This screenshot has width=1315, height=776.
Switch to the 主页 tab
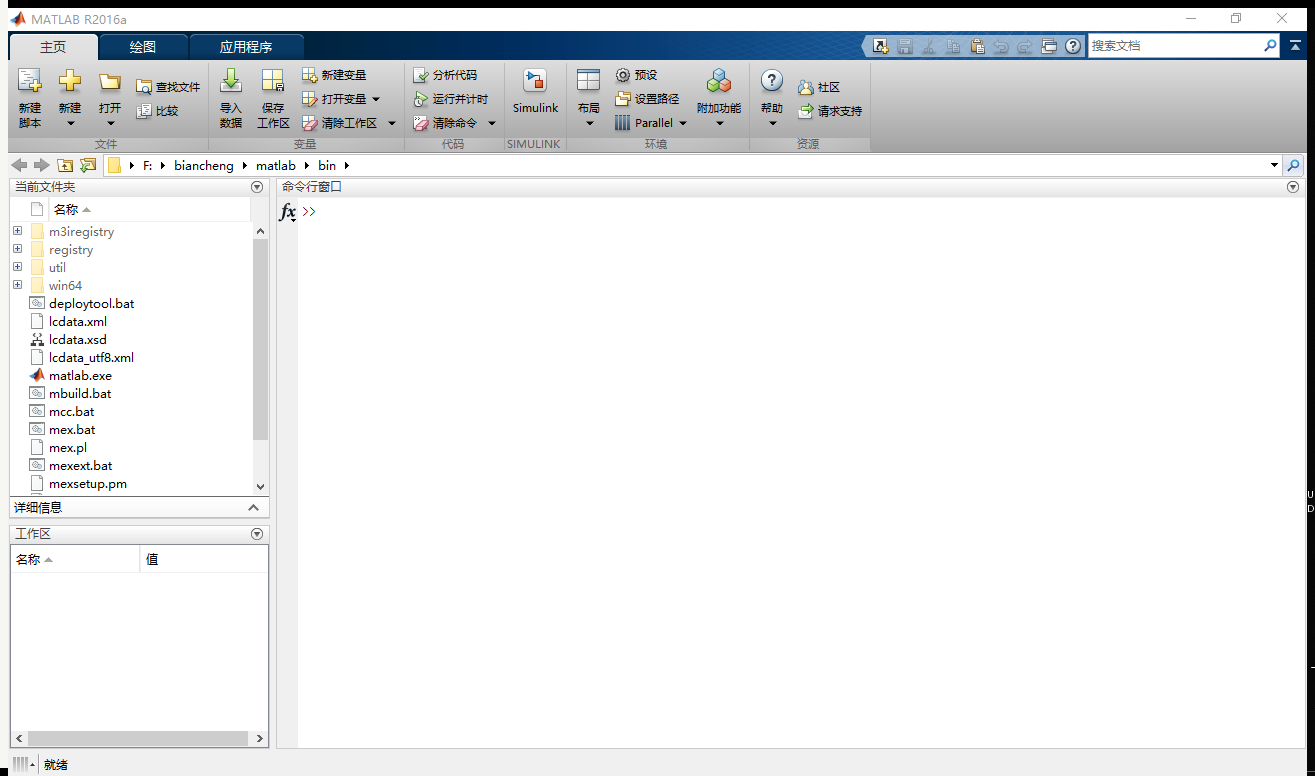click(x=54, y=47)
